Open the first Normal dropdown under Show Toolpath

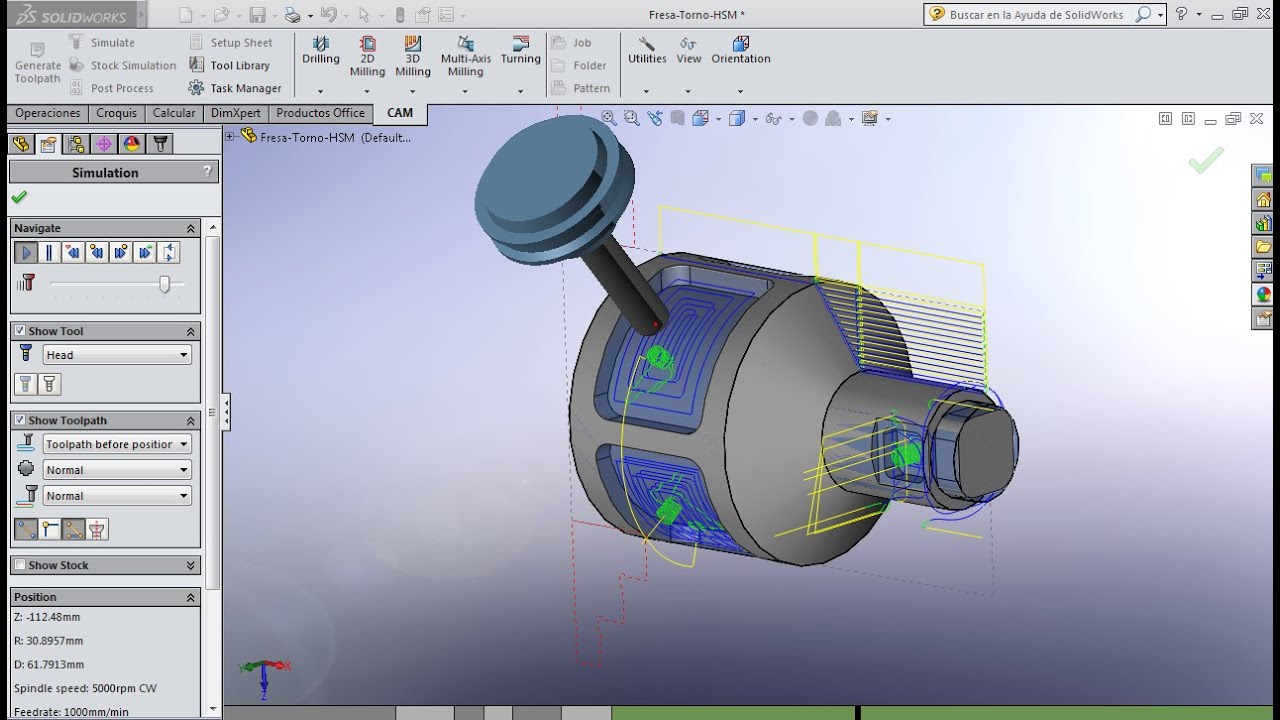click(117, 470)
